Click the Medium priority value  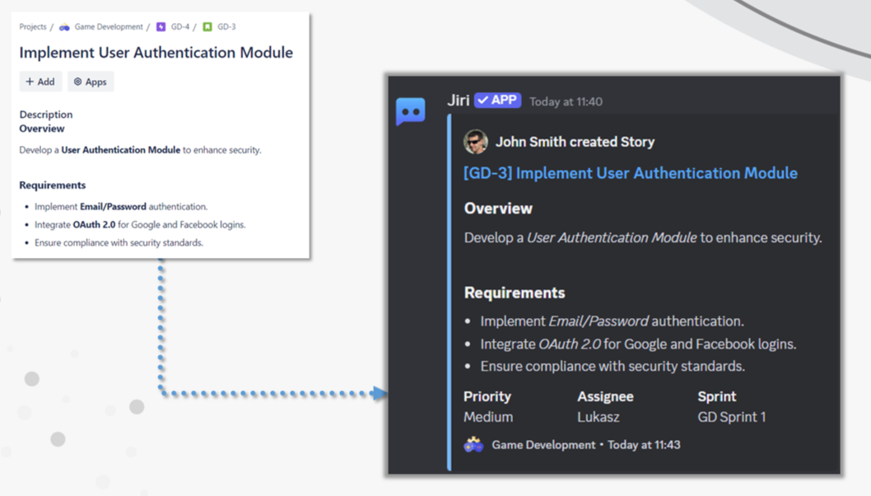[x=488, y=417]
